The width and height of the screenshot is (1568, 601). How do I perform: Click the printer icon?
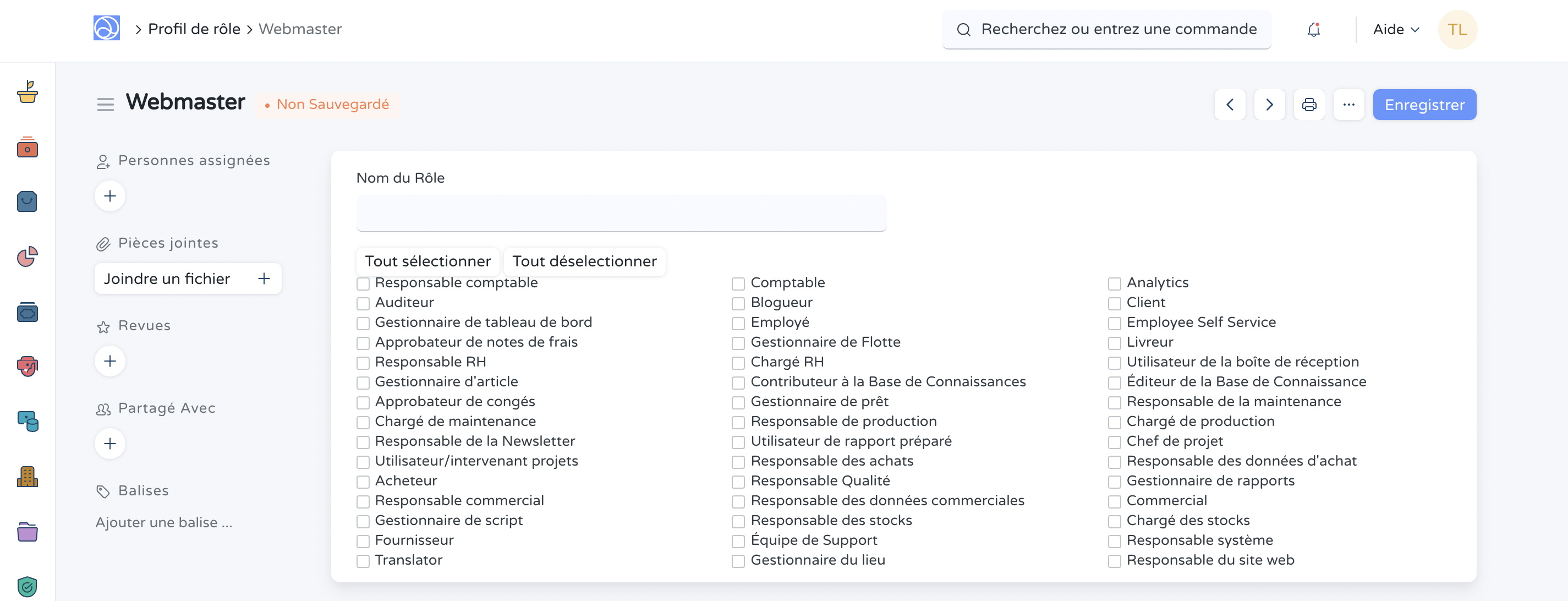[x=1309, y=105]
